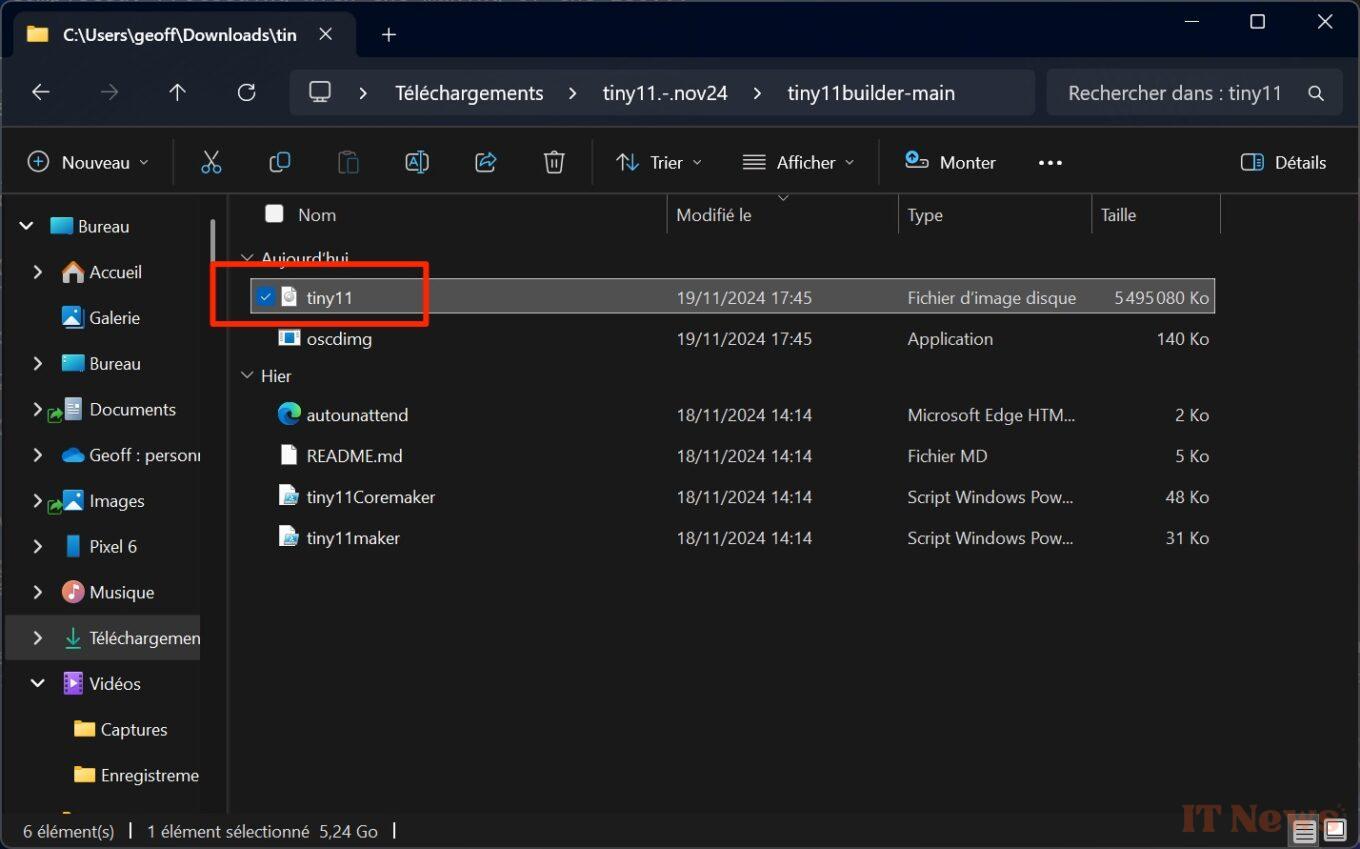Navigate to Téléchargements via the breadcrumb
Screen dimensions: 1360x849
[468, 92]
